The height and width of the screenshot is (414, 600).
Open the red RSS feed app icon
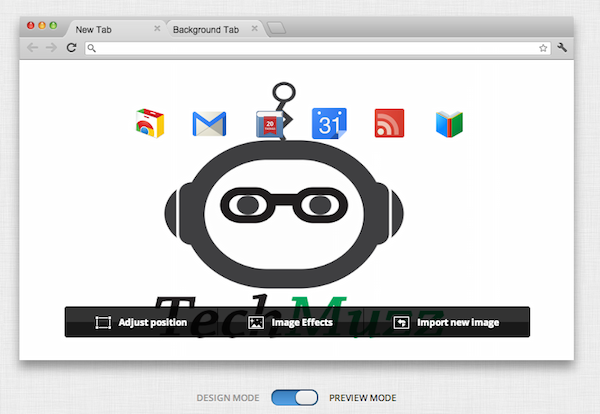coord(389,123)
